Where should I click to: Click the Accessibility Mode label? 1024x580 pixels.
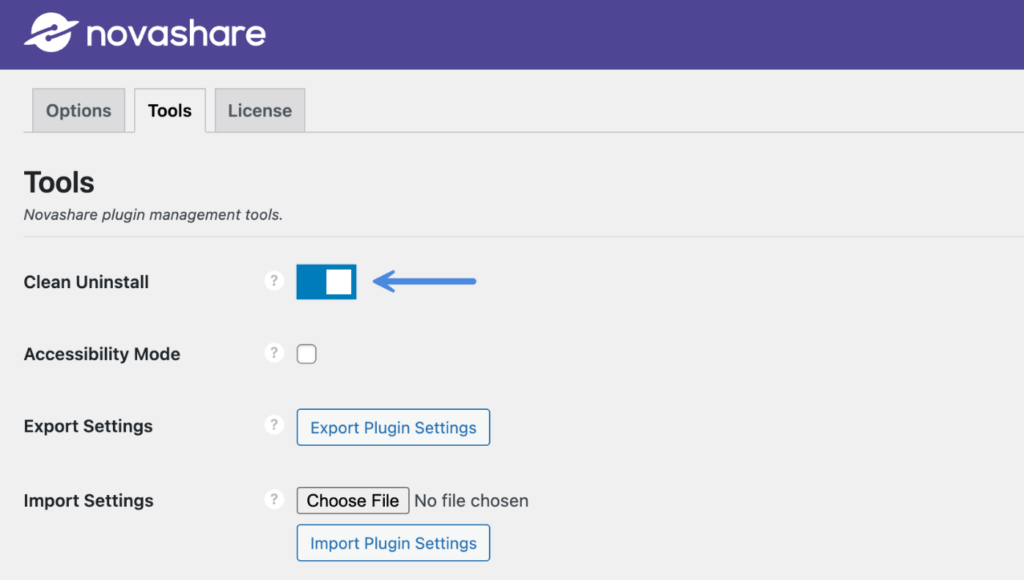point(102,354)
